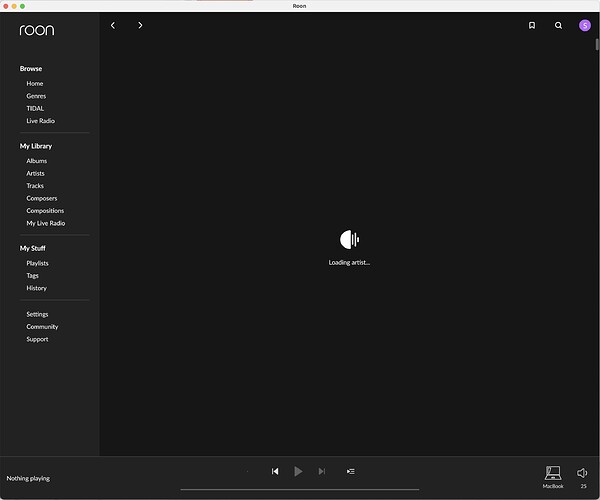Open TIDAL in sidebar

pos(35,108)
